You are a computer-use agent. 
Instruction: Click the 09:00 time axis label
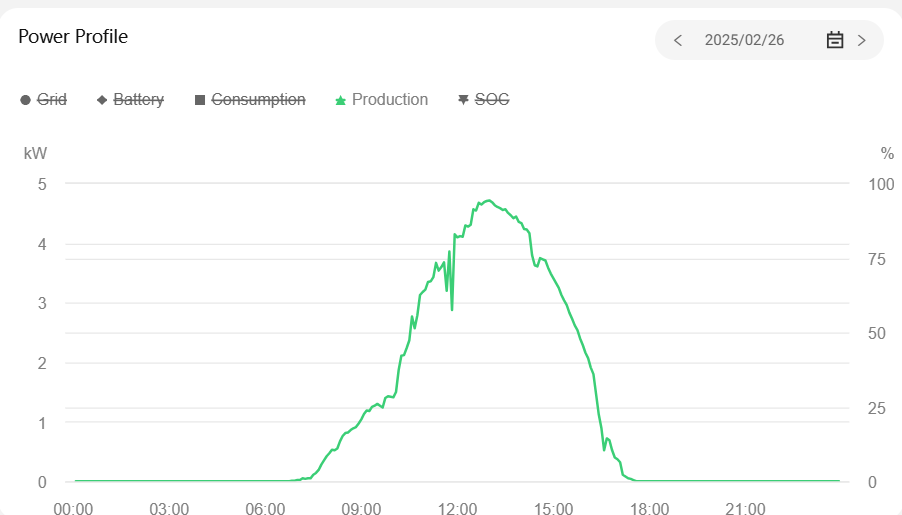(x=361, y=509)
